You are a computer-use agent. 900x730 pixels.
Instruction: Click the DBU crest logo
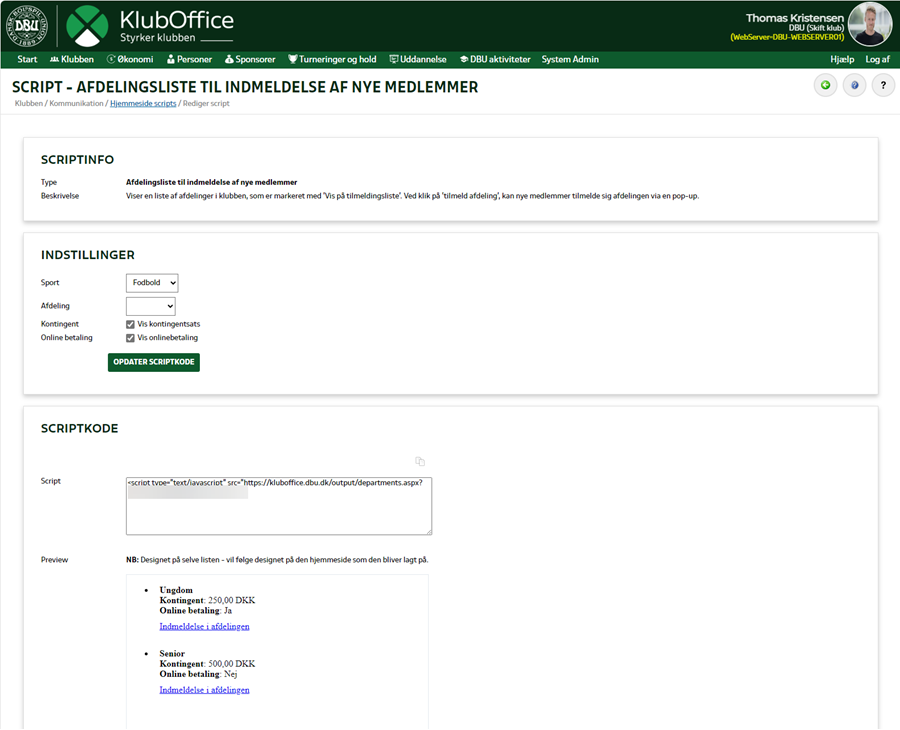tap(27, 26)
